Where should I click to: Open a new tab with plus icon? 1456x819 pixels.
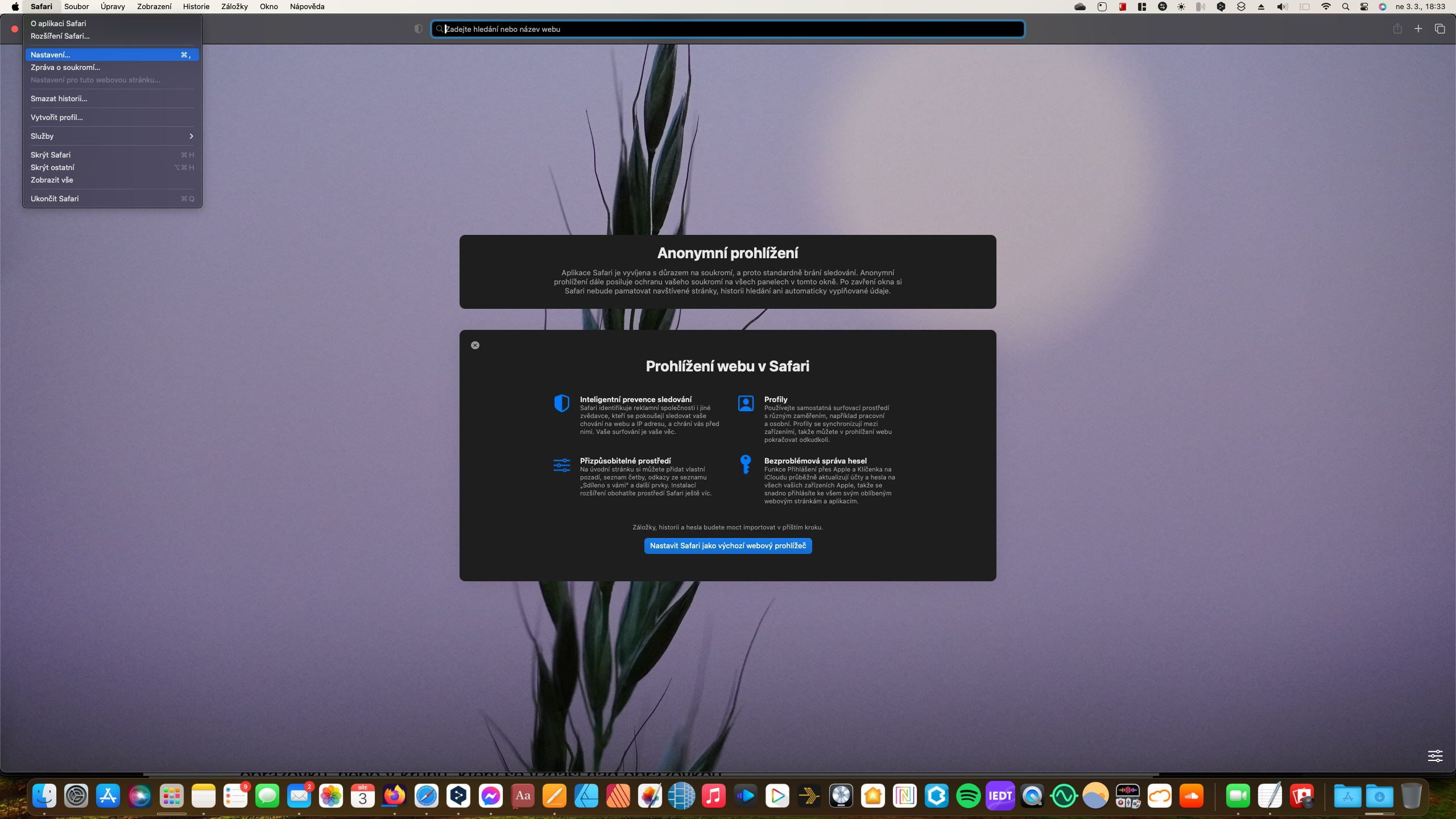click(x=1418, y=29)
